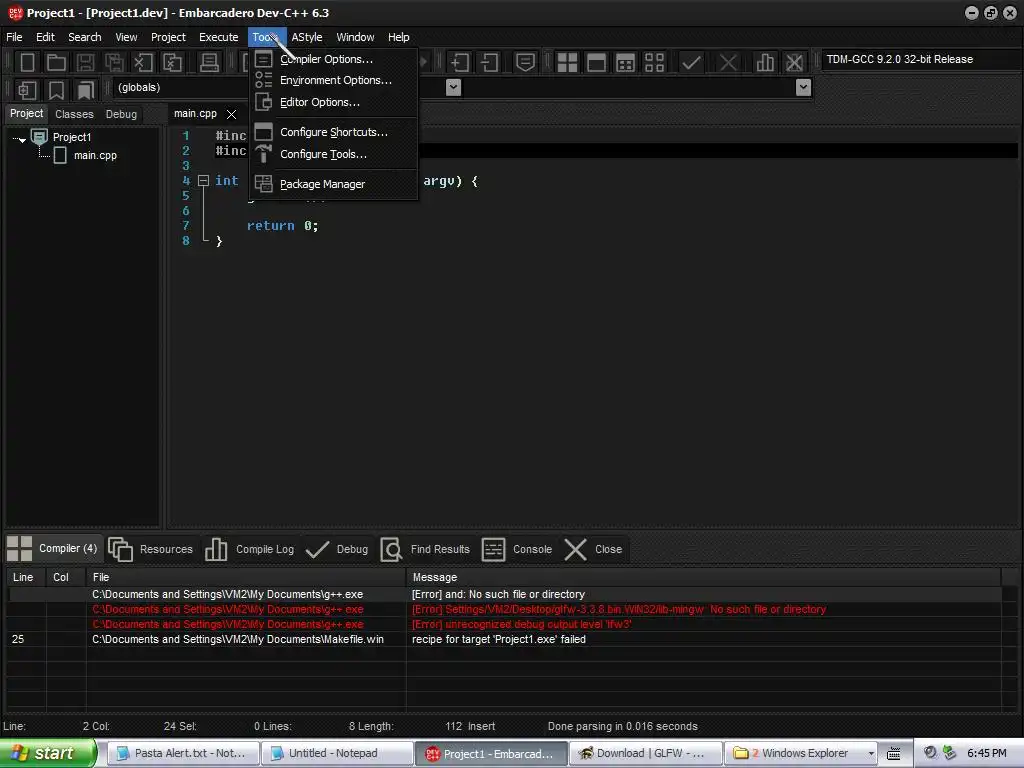Click the Print toolbar icon

(x=209, y=63)
